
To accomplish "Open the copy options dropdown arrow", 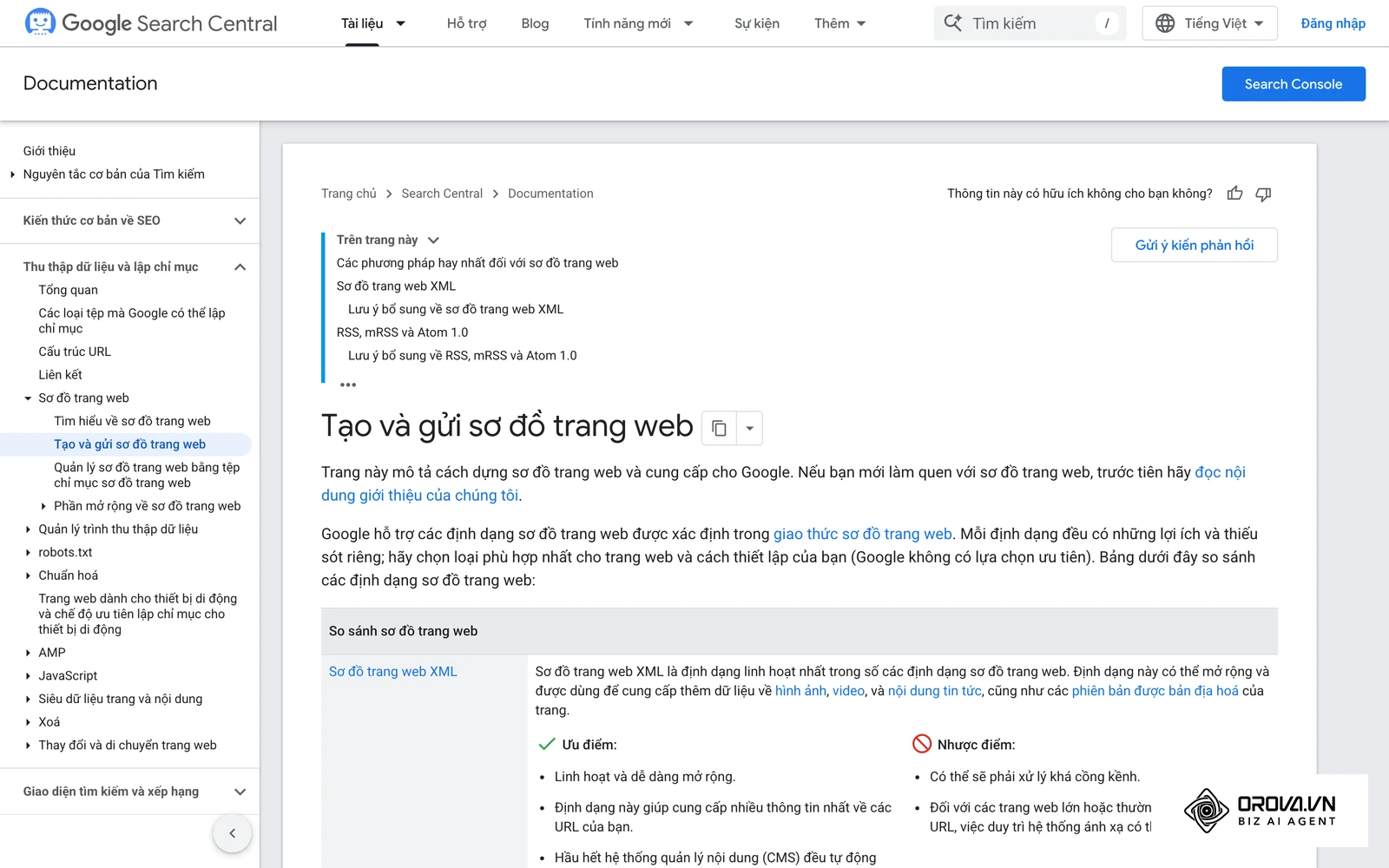I will coord(750,428).
